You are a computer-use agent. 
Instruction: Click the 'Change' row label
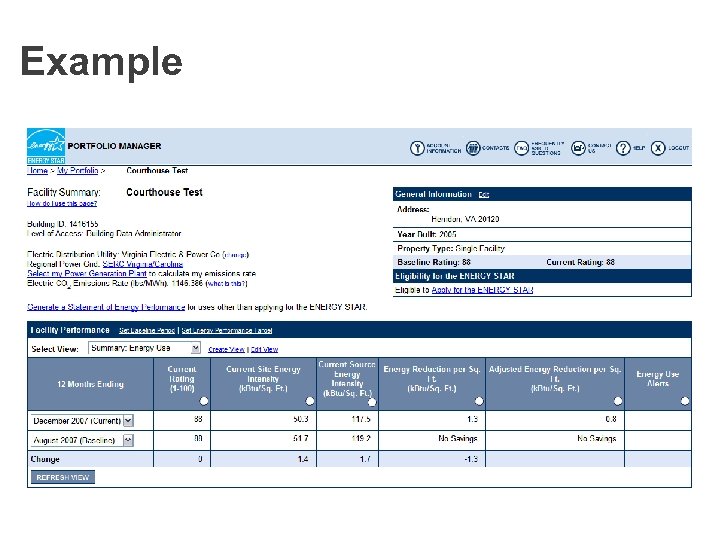coord(45,459)
